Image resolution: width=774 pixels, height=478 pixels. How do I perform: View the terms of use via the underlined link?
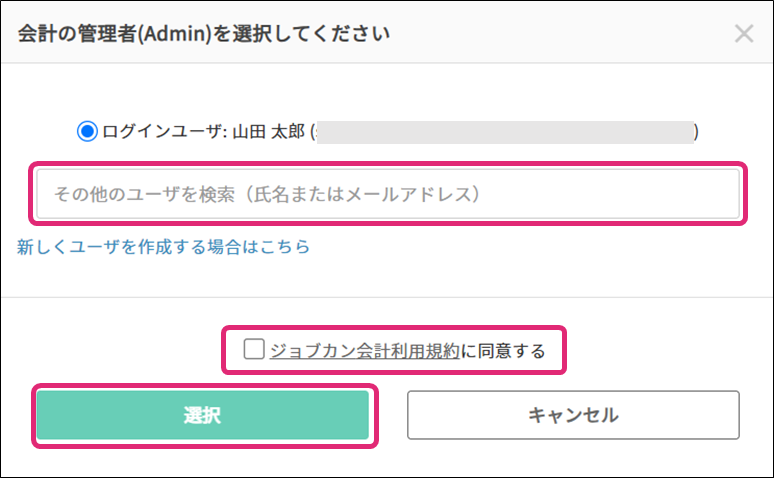click(x=364, y=351)
